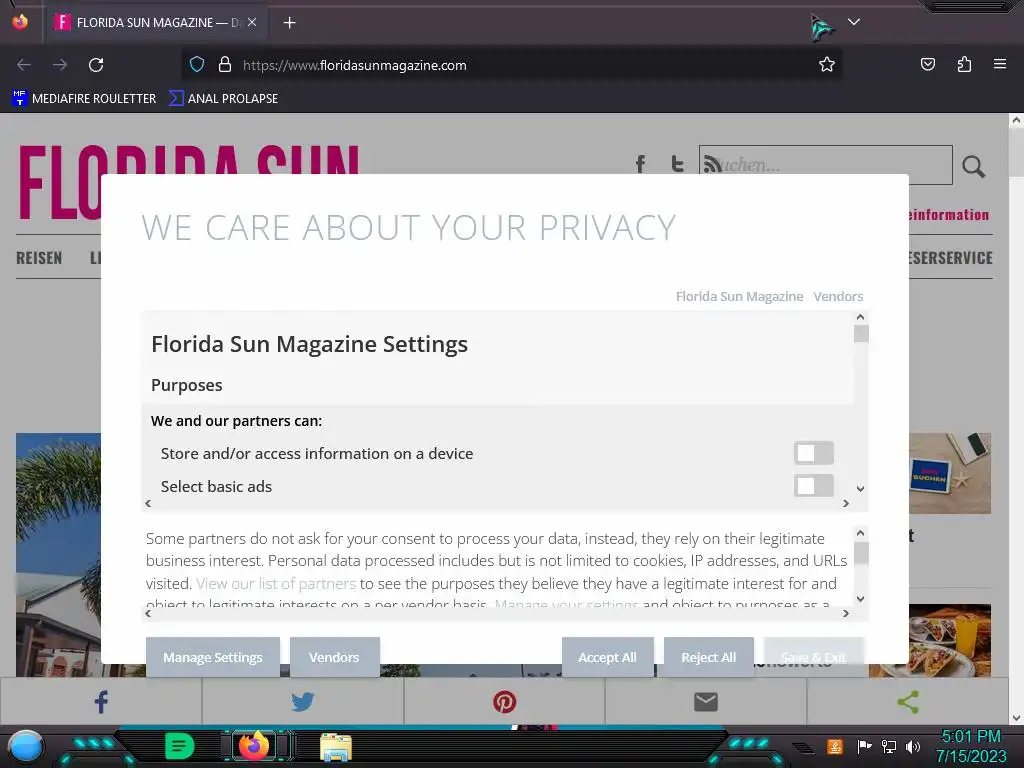This screenshot has width=1024, height=768.
Task: Switch to the Florida Sun Magazine tab link
Action: (x=739, y=296)
